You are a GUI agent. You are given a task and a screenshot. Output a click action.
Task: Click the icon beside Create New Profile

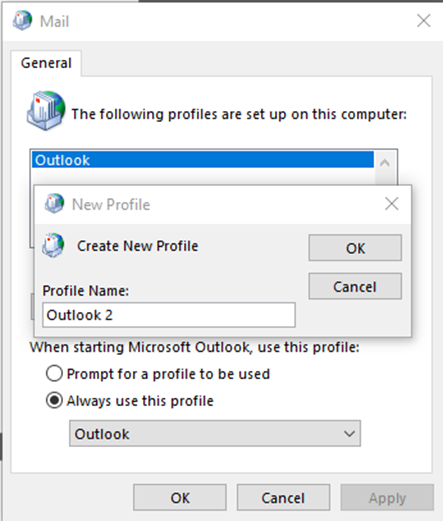[x=53, y=245]
